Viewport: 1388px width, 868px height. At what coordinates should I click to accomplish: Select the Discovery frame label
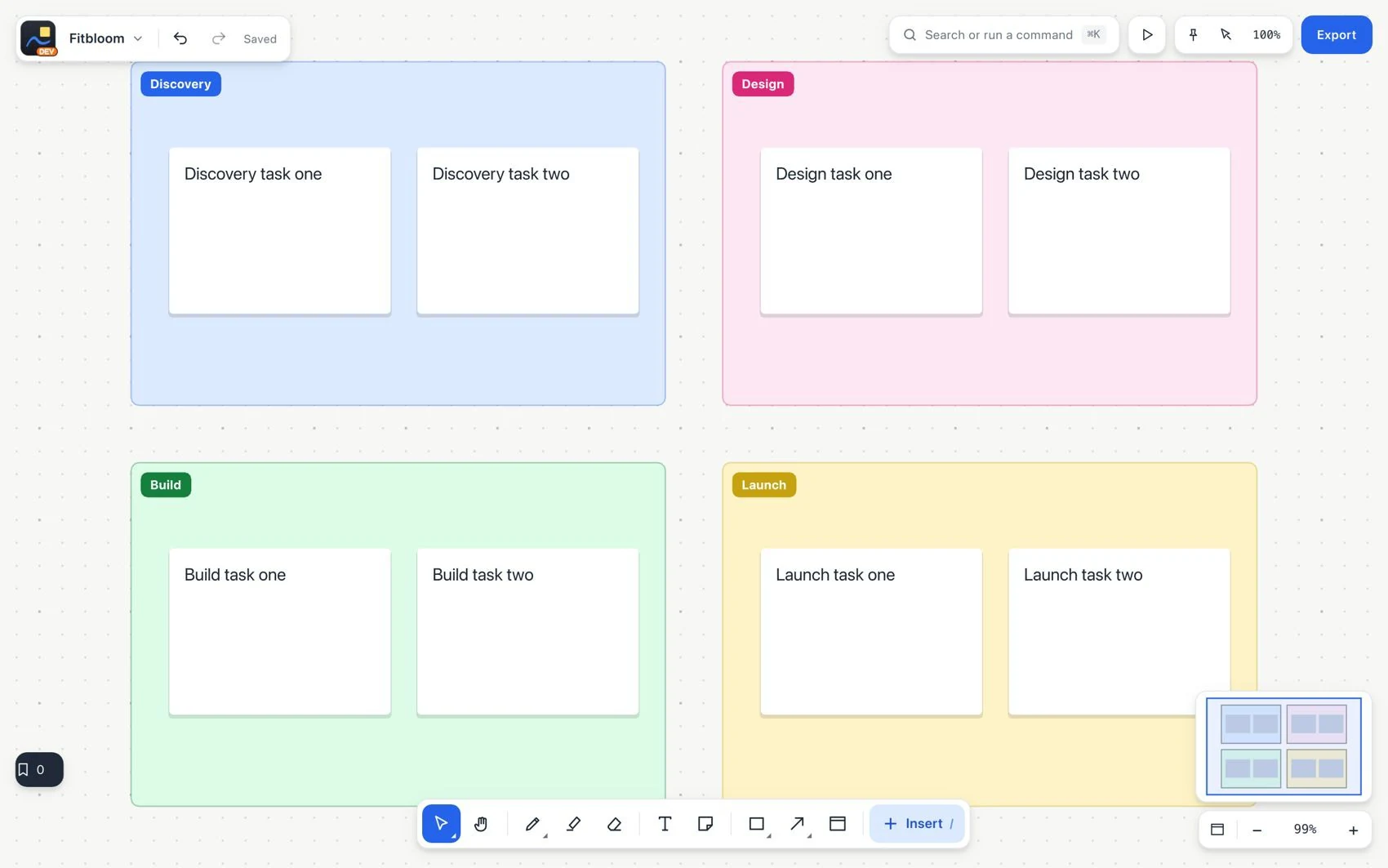tap(180, 84)
